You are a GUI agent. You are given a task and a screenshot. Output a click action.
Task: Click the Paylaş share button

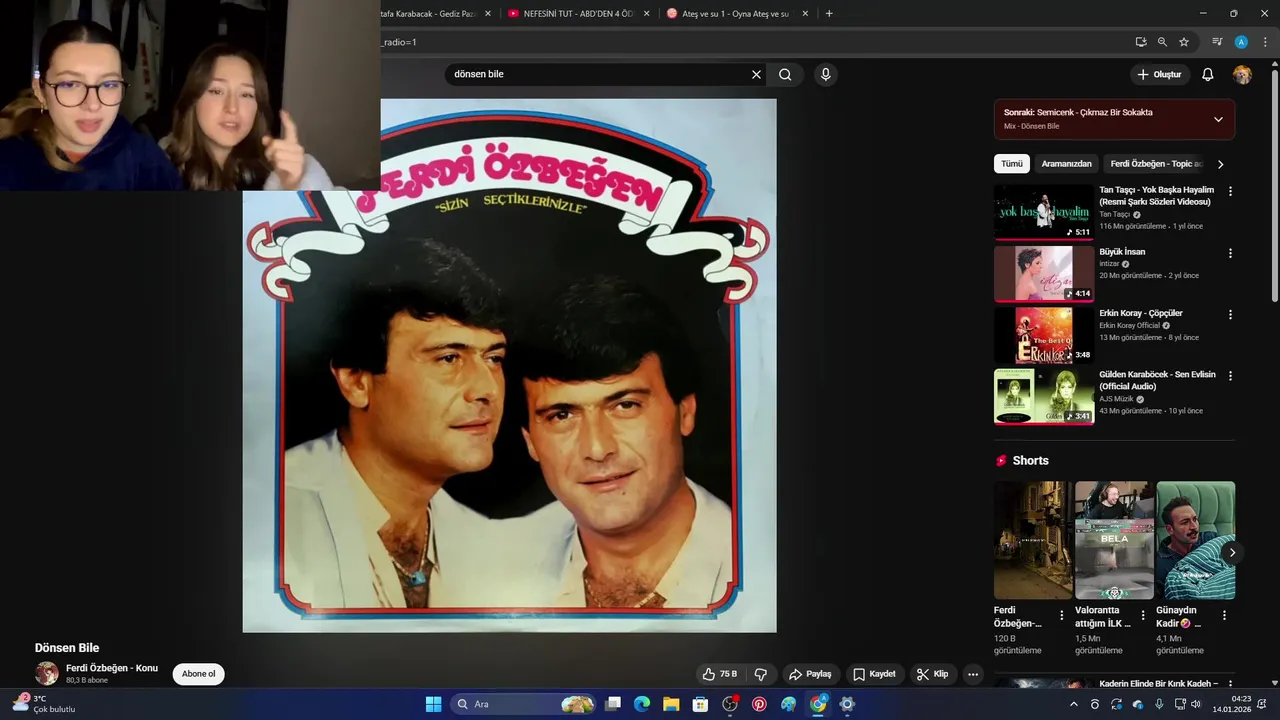(x=810, y=674)
